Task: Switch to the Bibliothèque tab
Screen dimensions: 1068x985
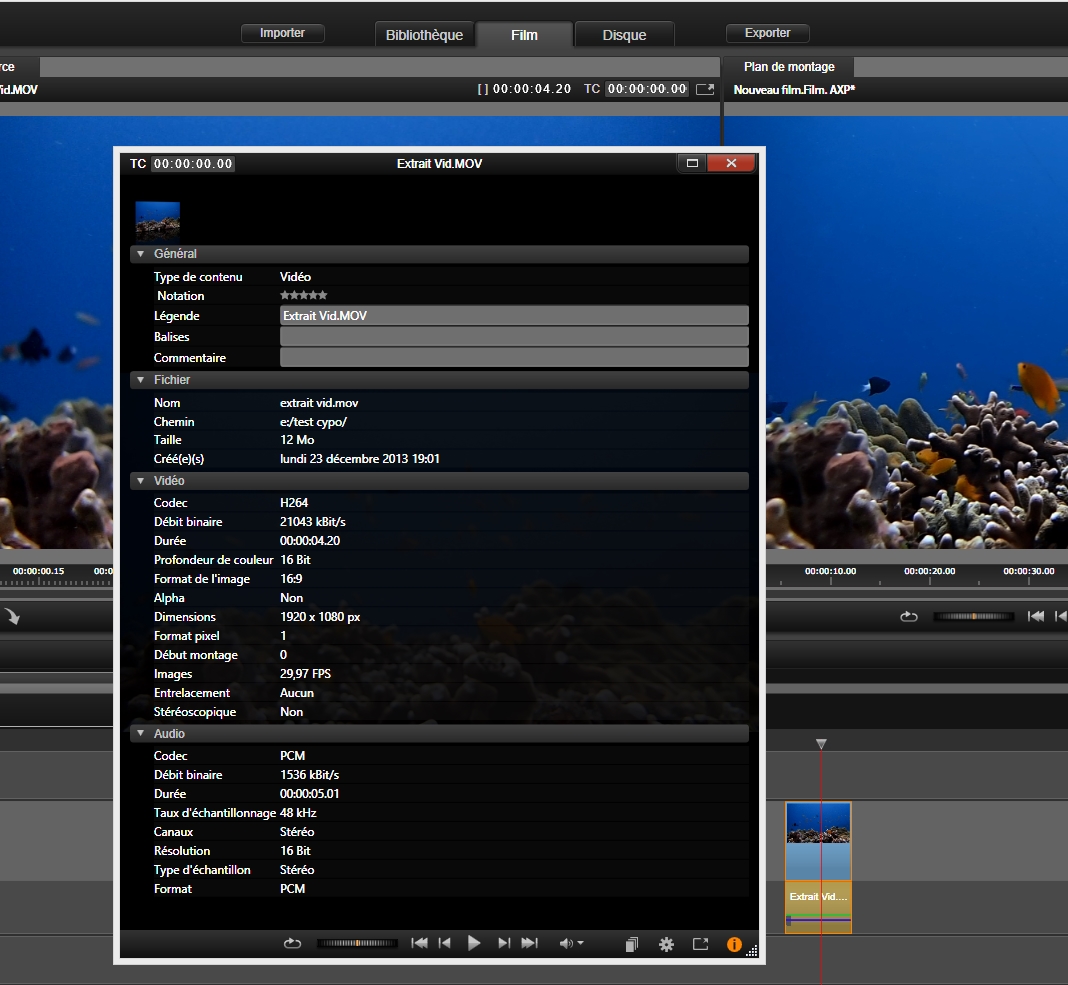Action: pos(424,35)
